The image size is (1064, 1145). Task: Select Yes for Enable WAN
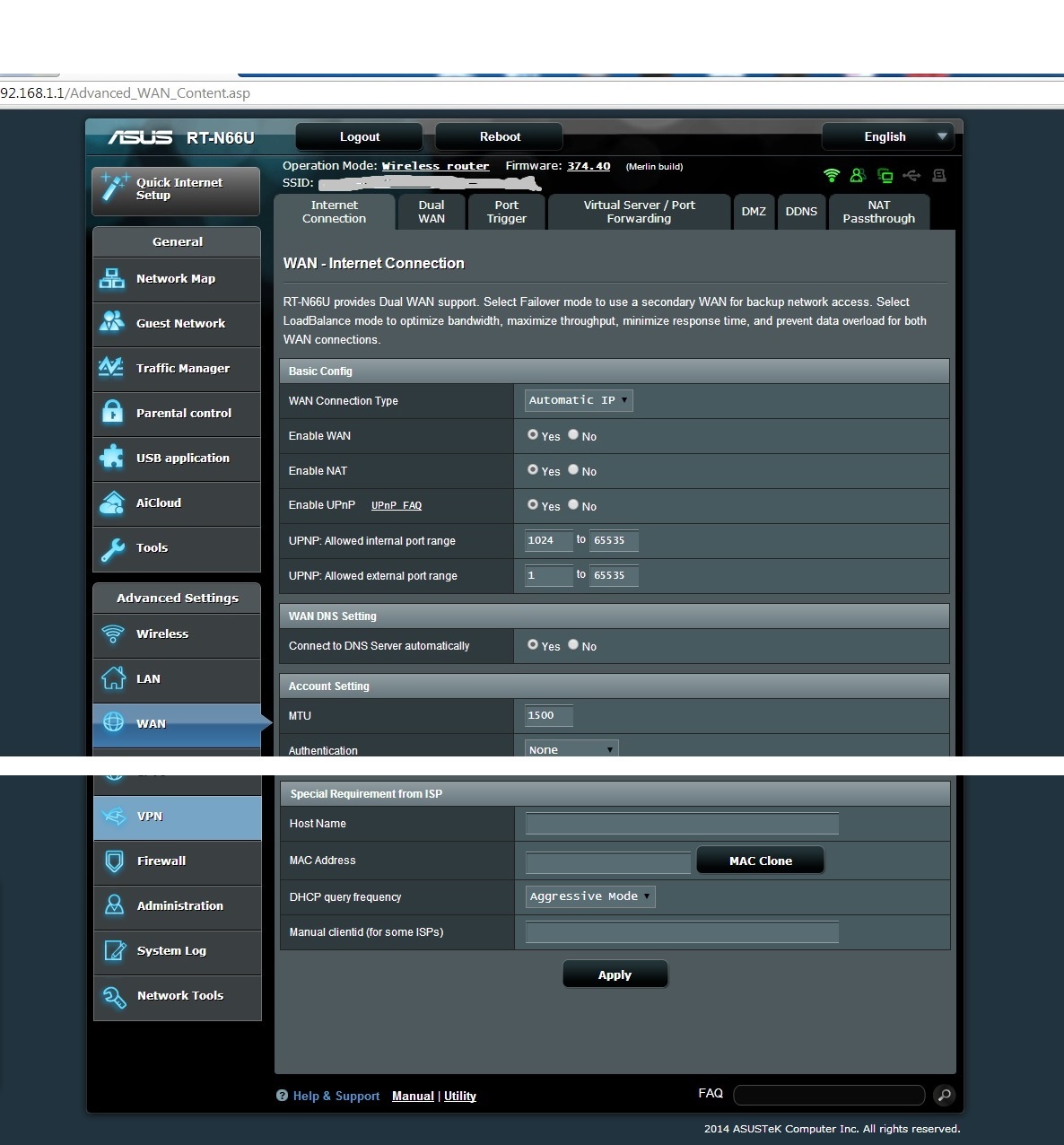[x=533, y=434]
